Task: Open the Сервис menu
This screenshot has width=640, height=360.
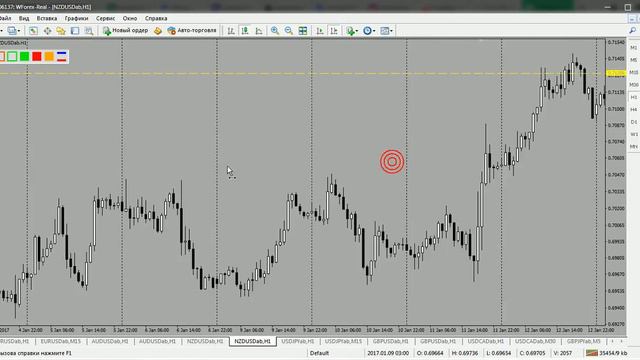Action: click(105, 18)
